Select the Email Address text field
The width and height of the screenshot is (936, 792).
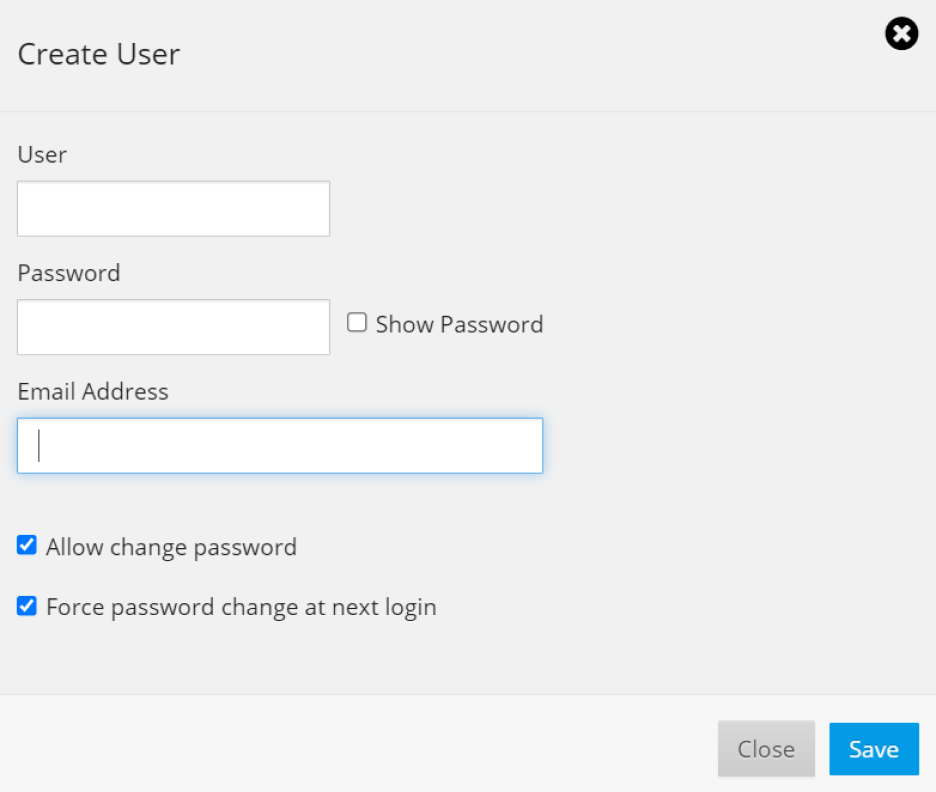pyautogui.click(x=280, y=446)
